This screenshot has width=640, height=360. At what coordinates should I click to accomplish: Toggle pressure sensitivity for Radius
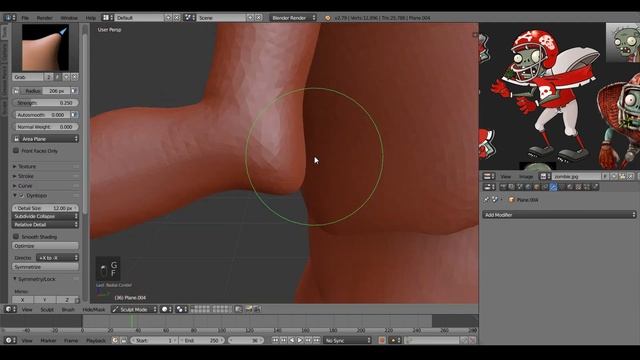click(74, 91)
